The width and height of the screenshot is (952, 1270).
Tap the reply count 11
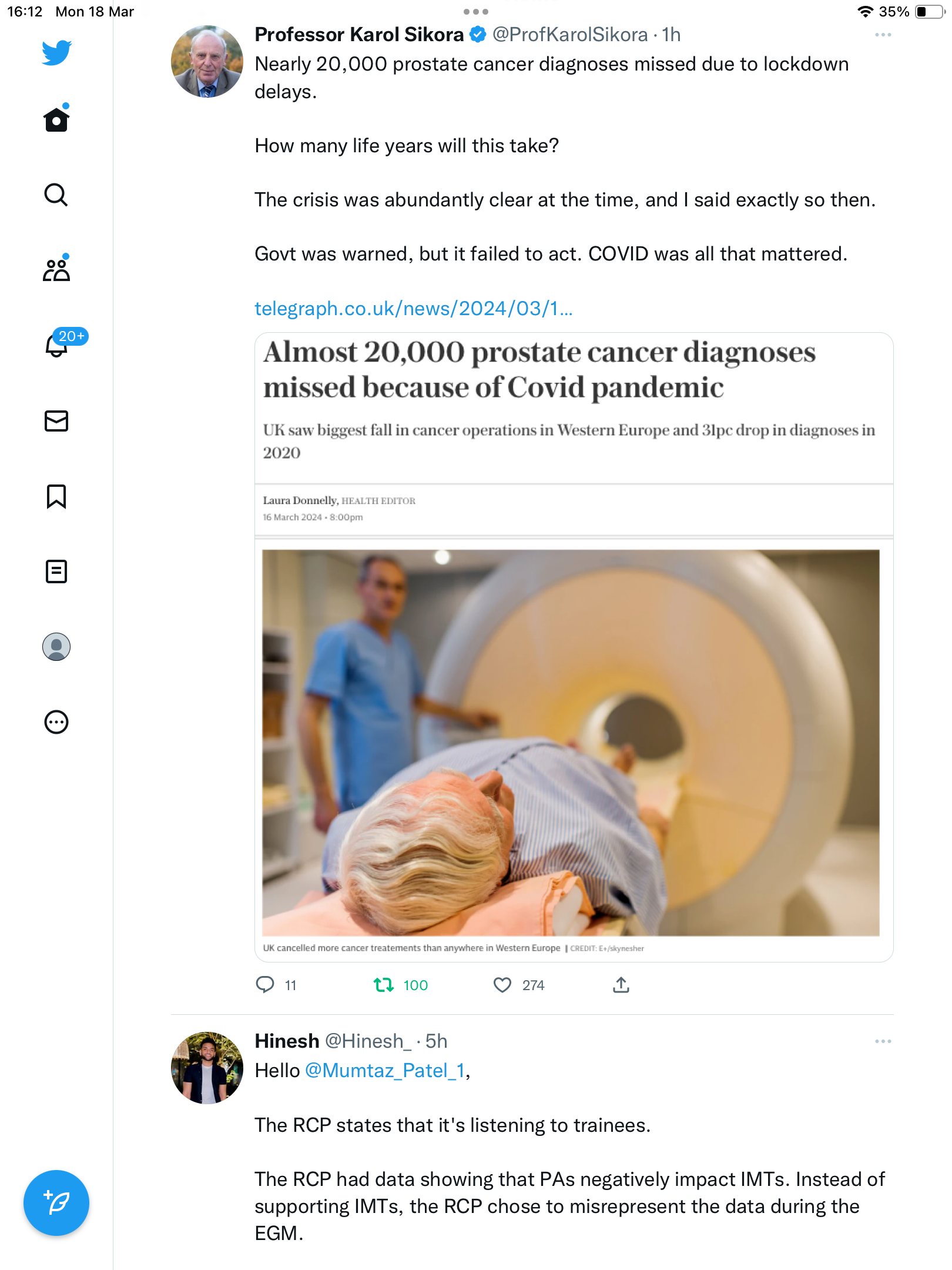(x=290, y=985)
